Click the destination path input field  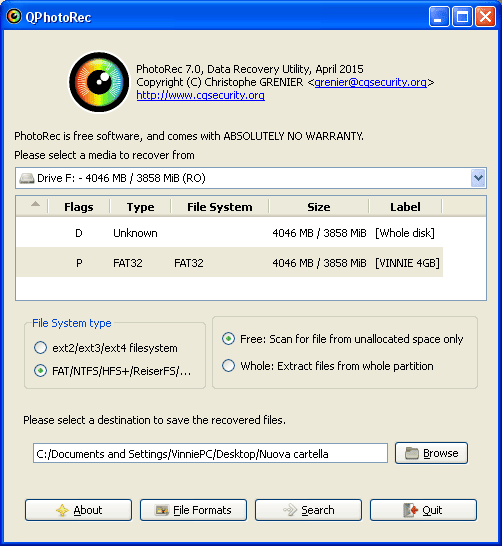[x=210, y=453]
